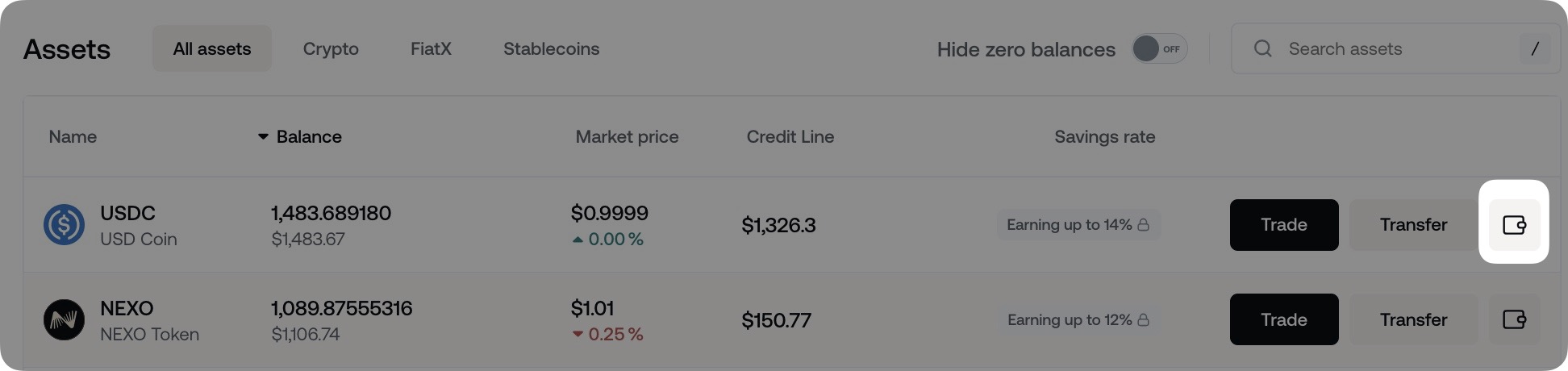Click the wallet icon in USDC row
Screen dimensions: 1568x371
1514,225
